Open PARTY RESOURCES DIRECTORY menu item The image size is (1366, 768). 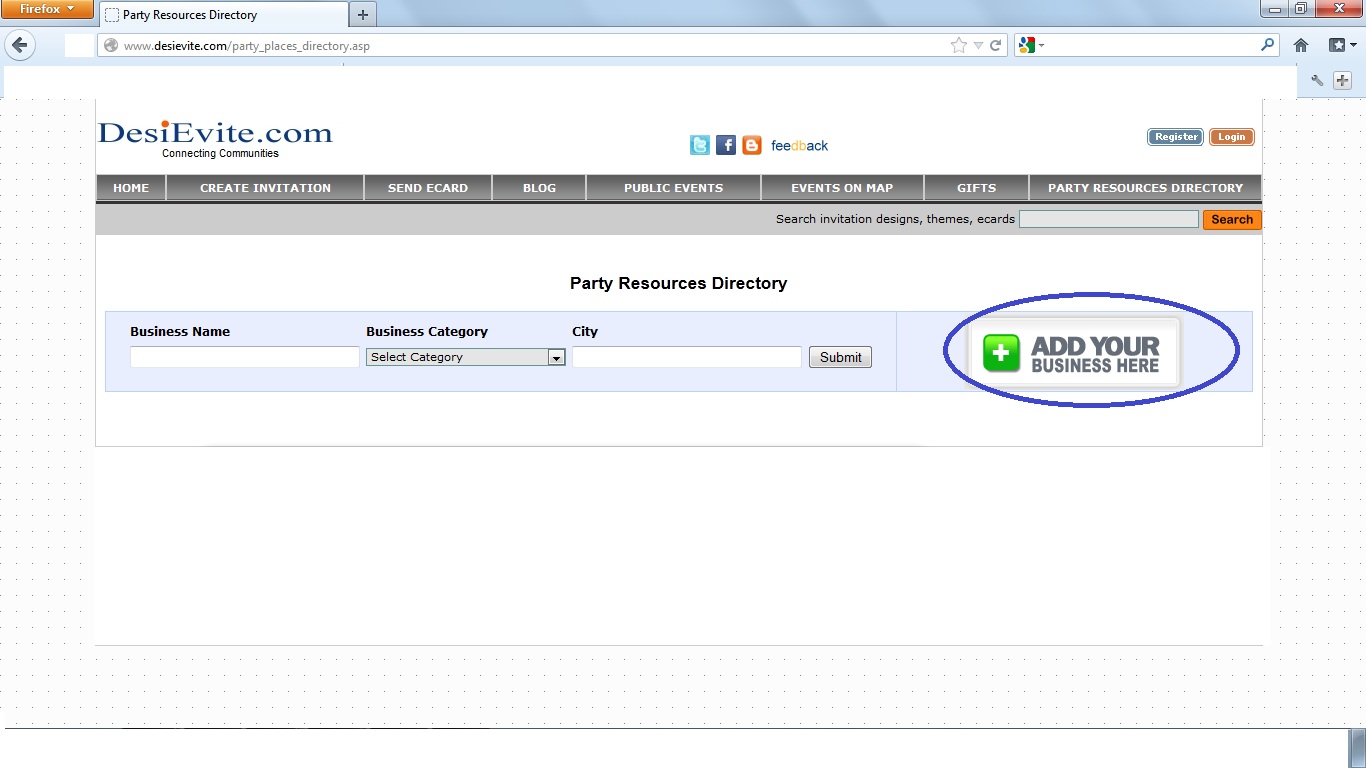point(1145,188)
